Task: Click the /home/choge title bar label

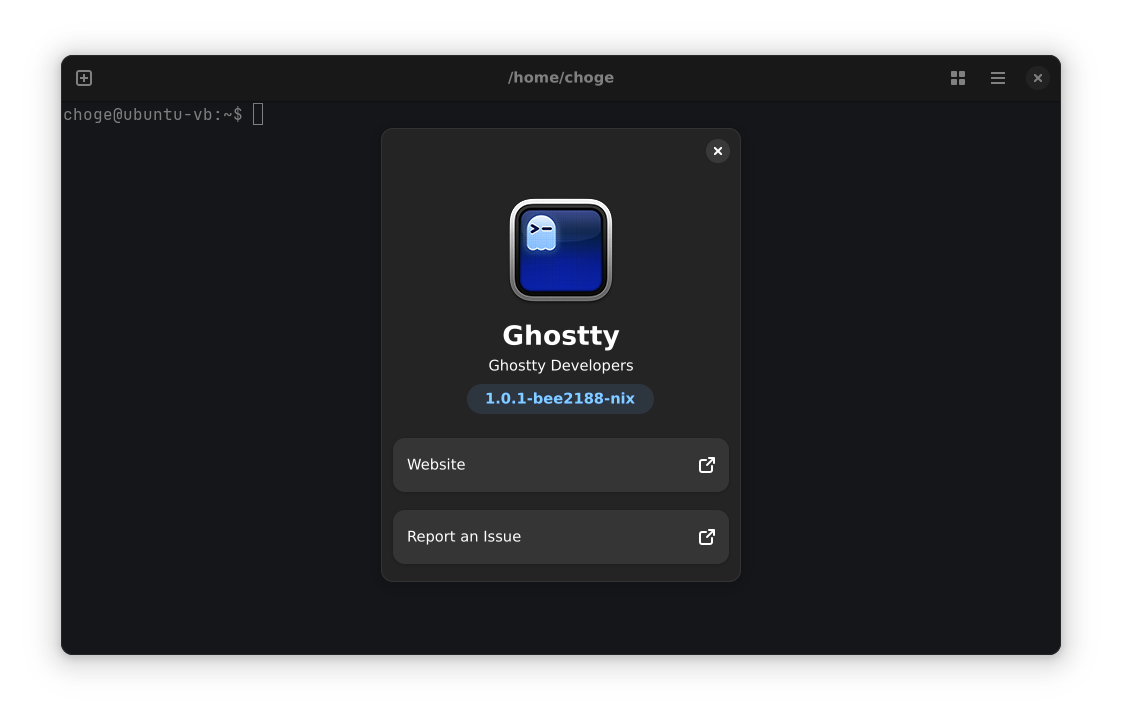Action: 561,77
